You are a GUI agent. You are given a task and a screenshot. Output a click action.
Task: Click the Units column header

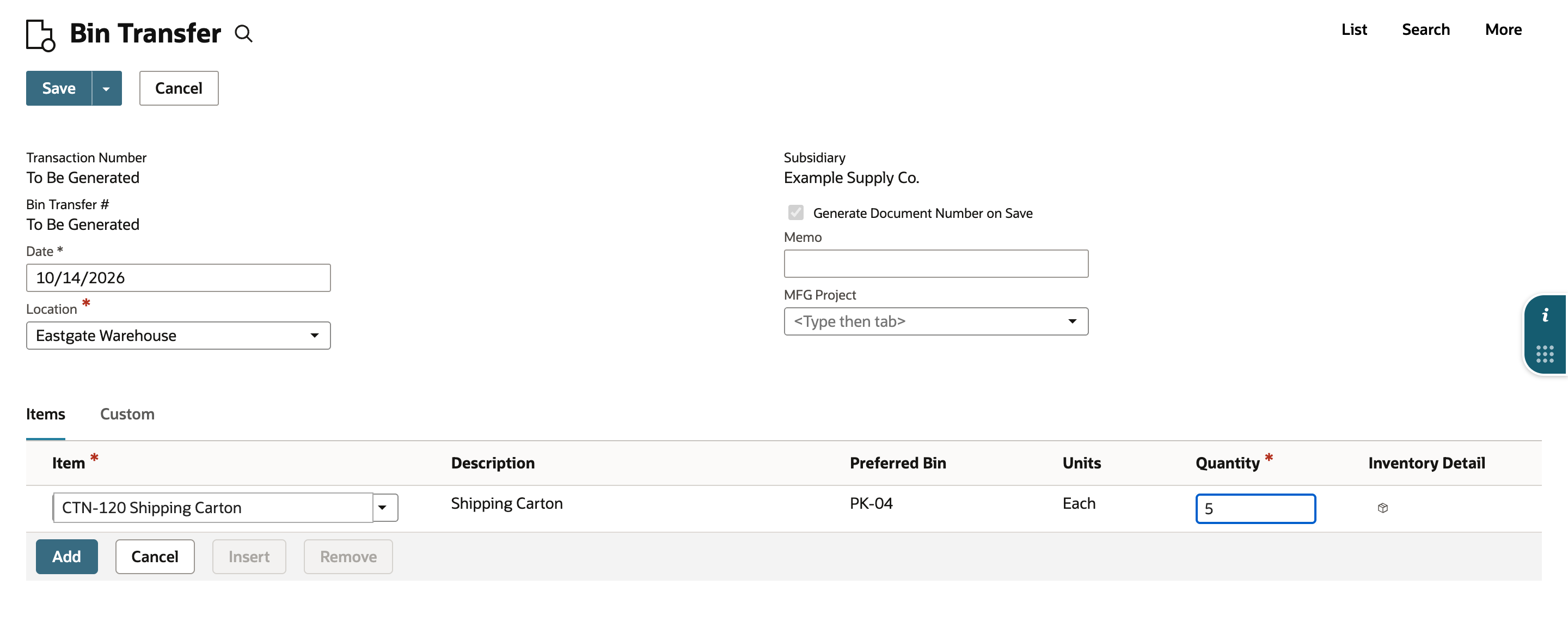pos(1082,462)
